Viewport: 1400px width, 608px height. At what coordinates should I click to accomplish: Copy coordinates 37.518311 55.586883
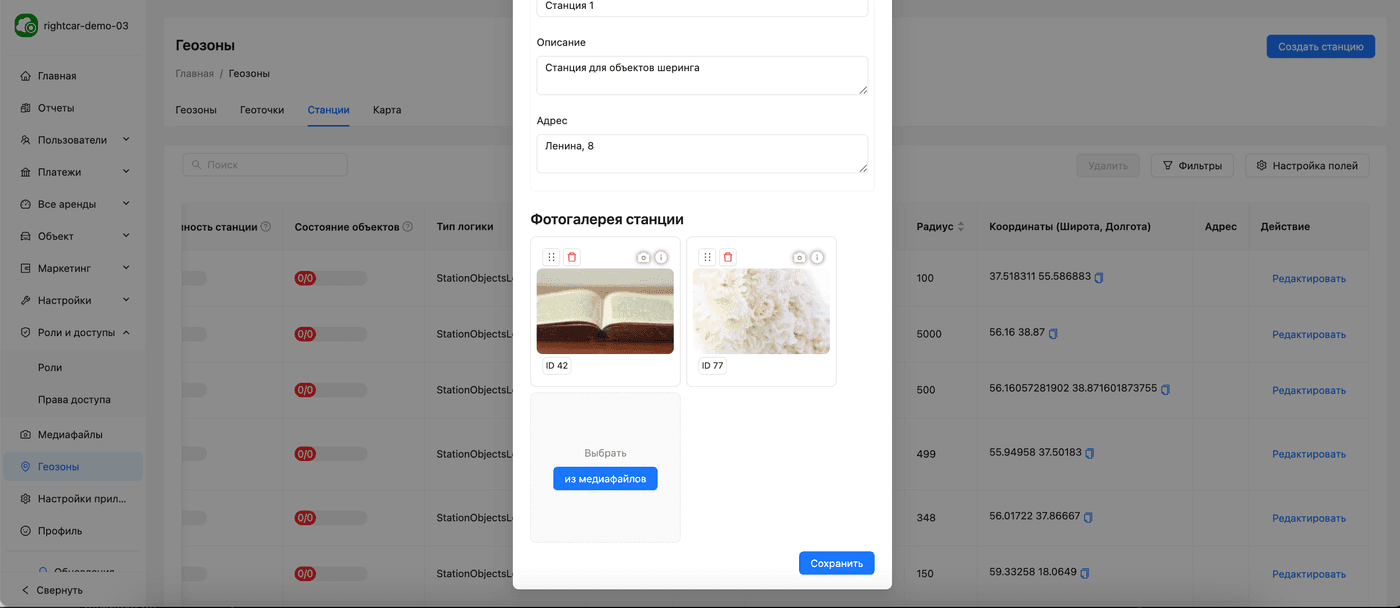pyautogui.click(x=1099, y=277)
